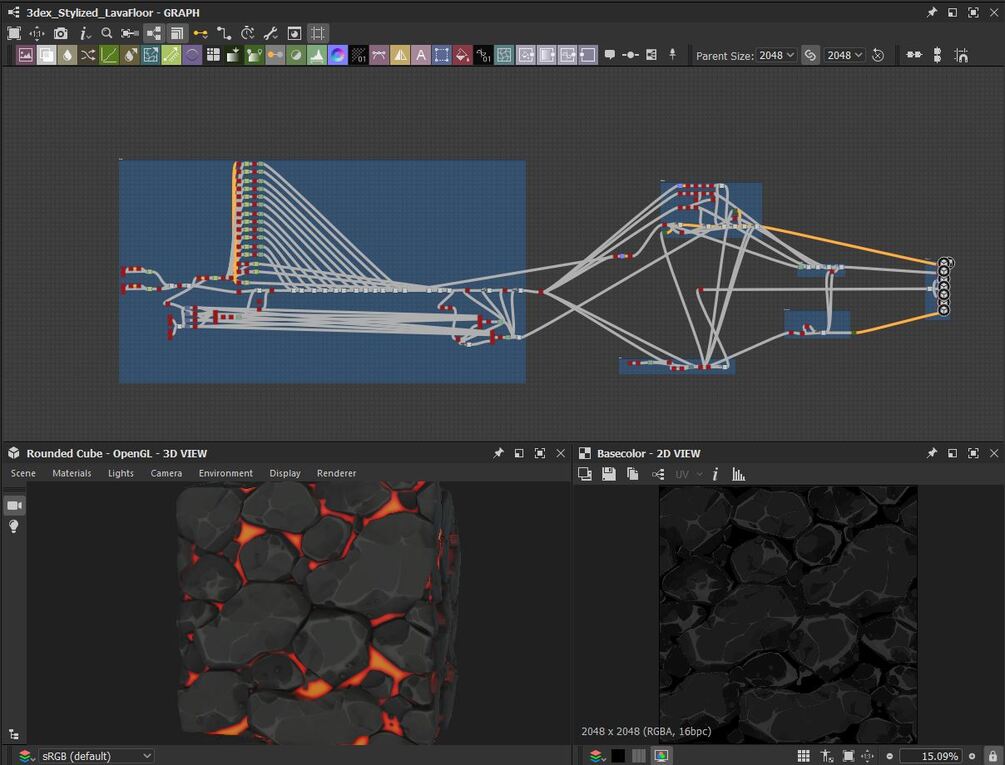
Task: Click the 15.09% zoom level field
Action: coord(930,756)
